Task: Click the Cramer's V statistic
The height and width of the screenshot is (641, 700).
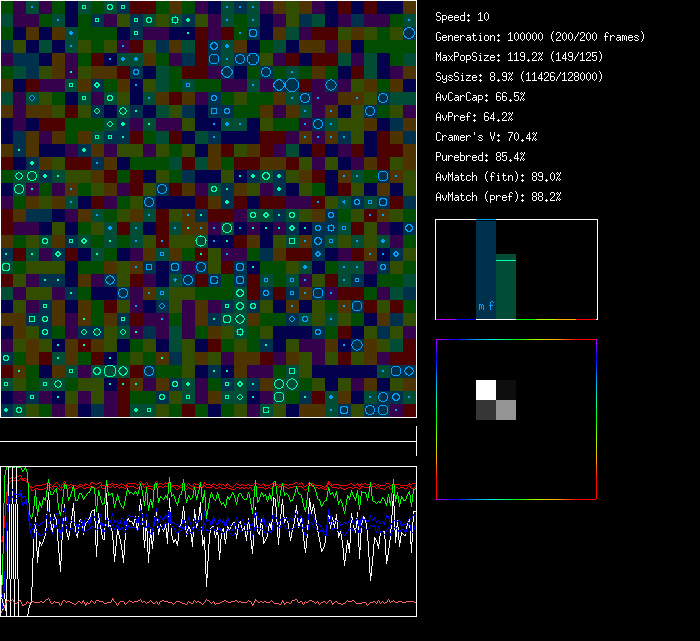Action: coord(486,137)
